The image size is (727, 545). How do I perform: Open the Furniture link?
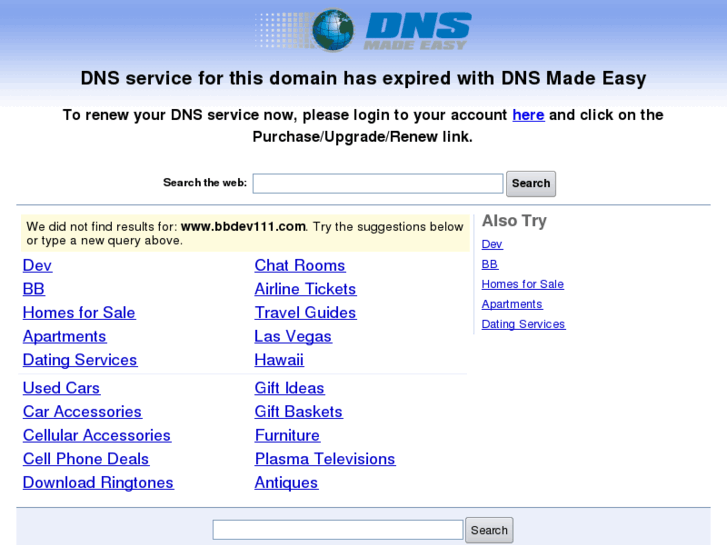(x=287, y=435)
